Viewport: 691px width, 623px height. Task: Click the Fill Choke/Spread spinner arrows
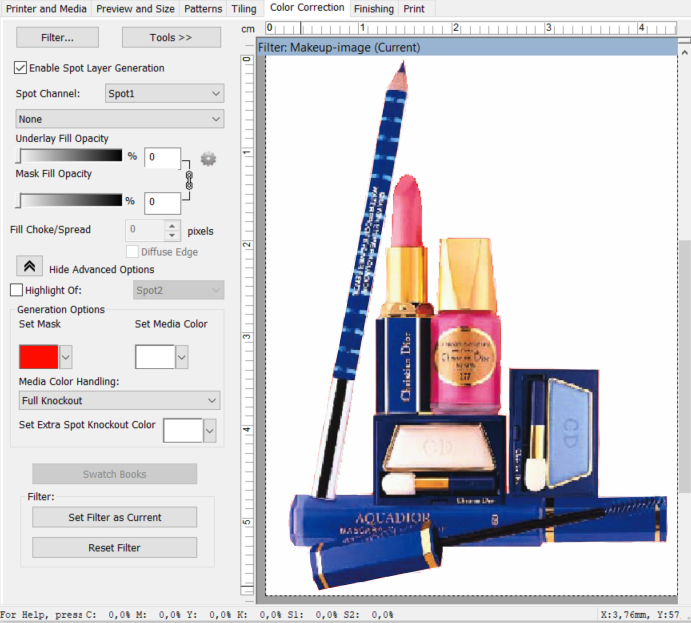pyautogui.click(x=173, y=230)
